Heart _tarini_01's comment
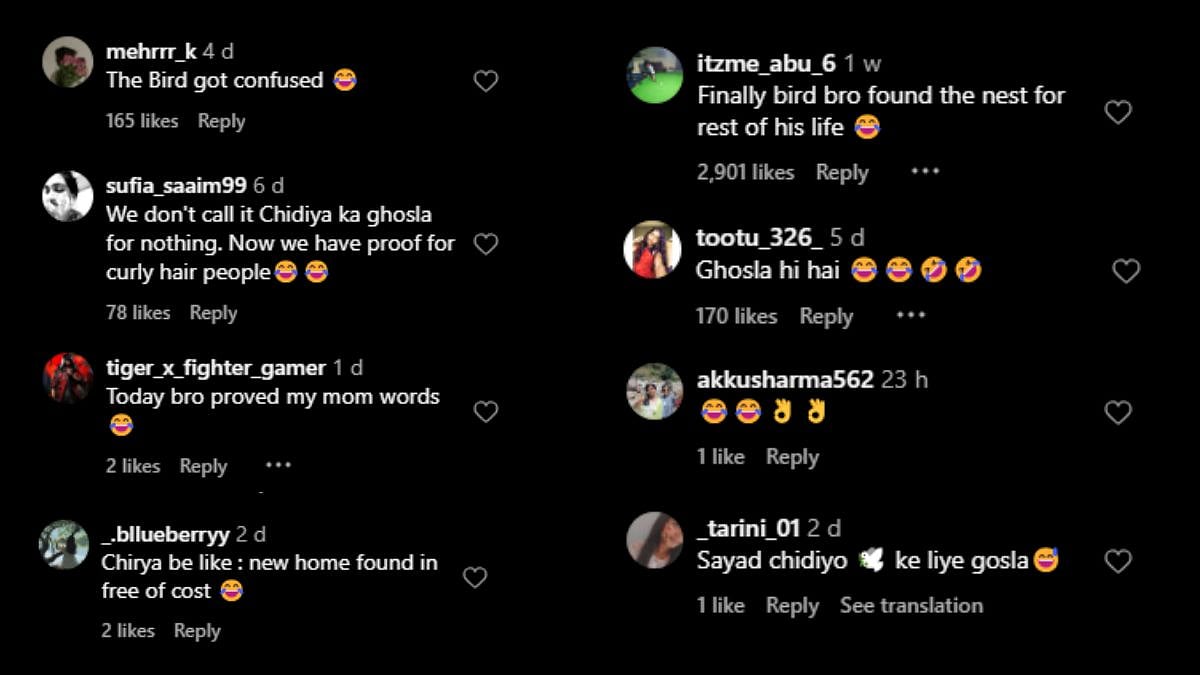 [1117, 561]
